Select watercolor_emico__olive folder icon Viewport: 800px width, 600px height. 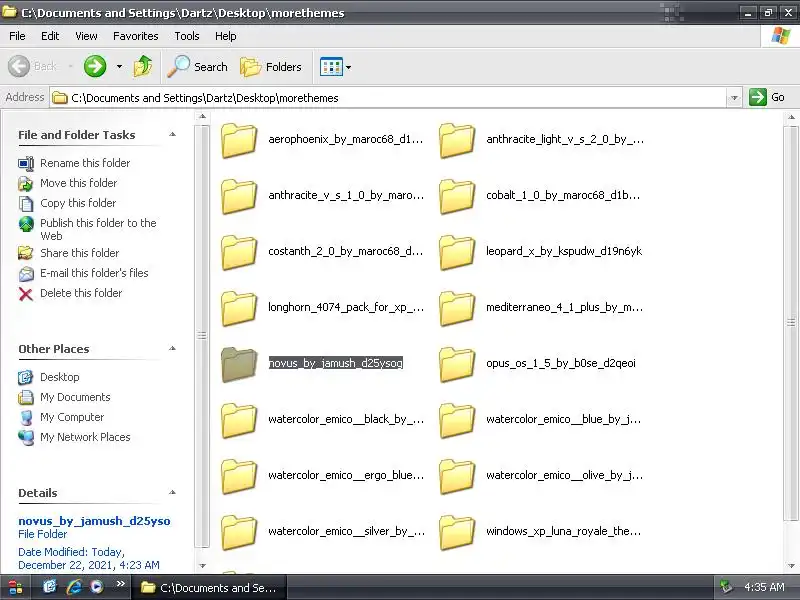point(457,477)
